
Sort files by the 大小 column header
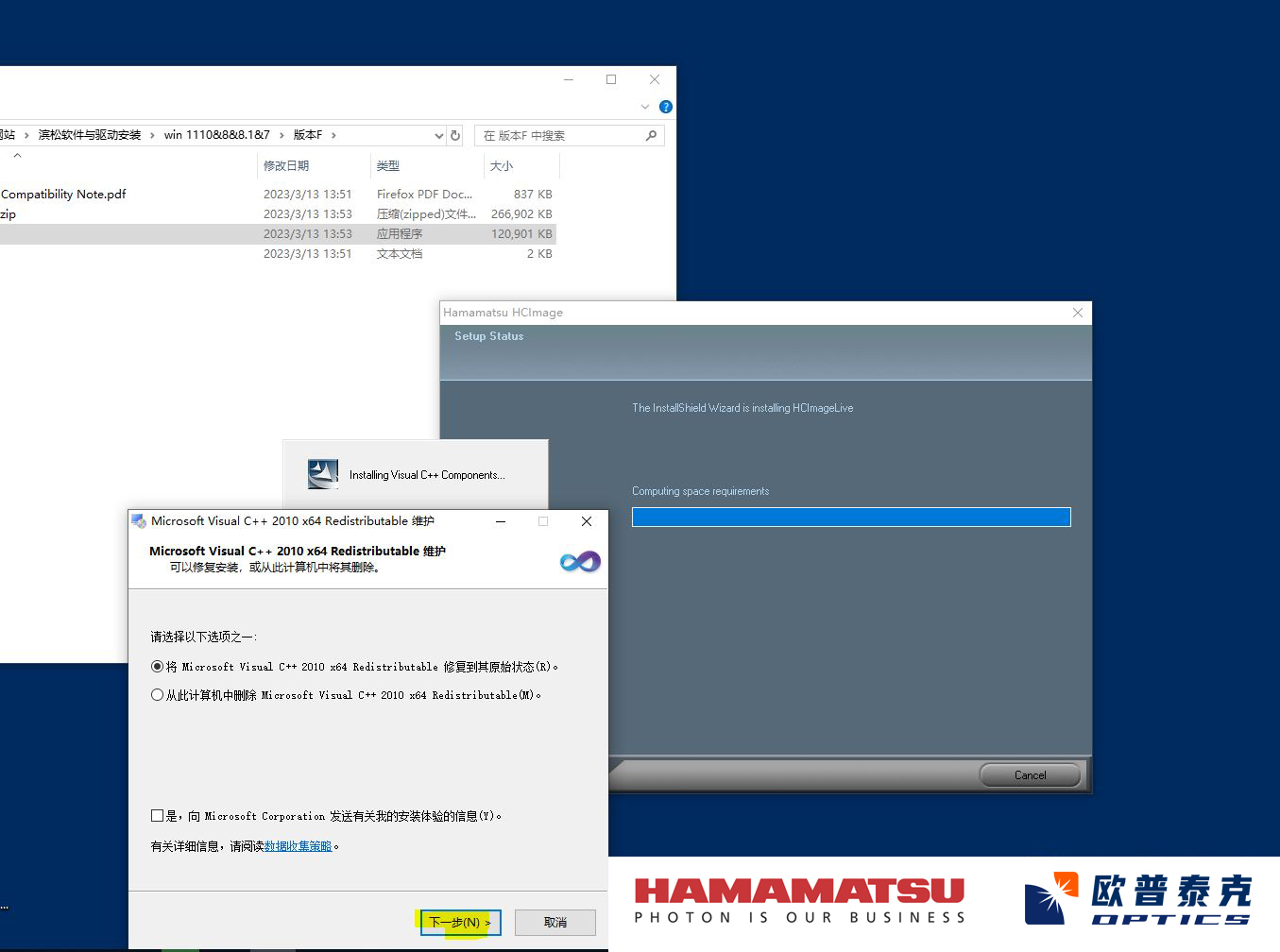pos(502,166)
